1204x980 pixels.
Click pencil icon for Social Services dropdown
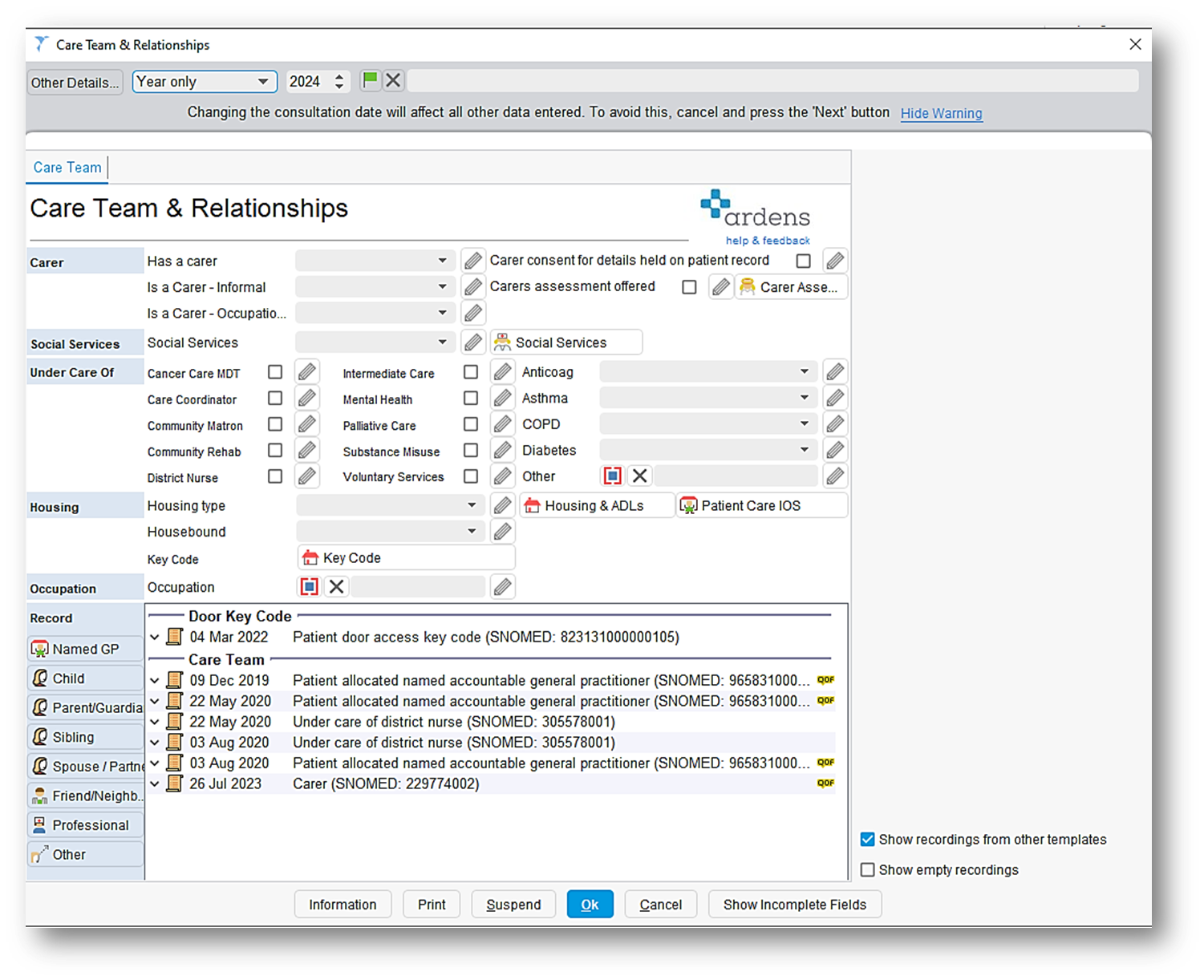click(x=473, y=342)
